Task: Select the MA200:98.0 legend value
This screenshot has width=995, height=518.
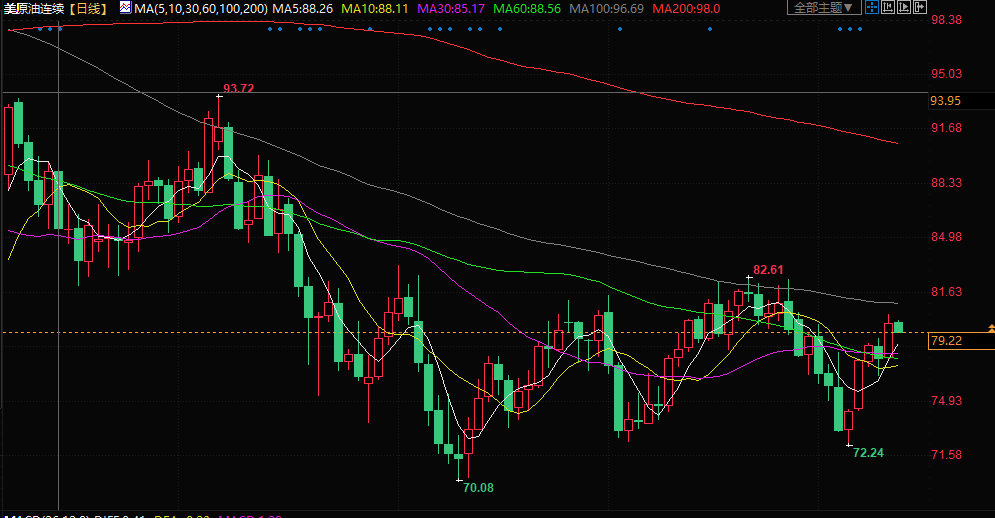Action: tap(686, 8)
